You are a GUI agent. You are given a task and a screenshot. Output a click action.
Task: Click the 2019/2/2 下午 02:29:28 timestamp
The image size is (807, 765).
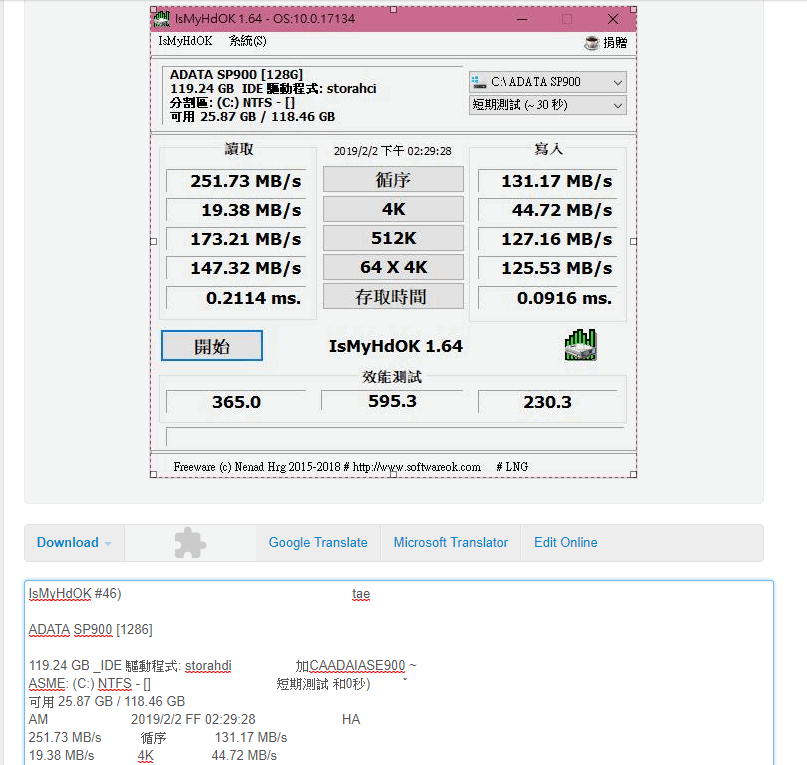pos(393,151)
